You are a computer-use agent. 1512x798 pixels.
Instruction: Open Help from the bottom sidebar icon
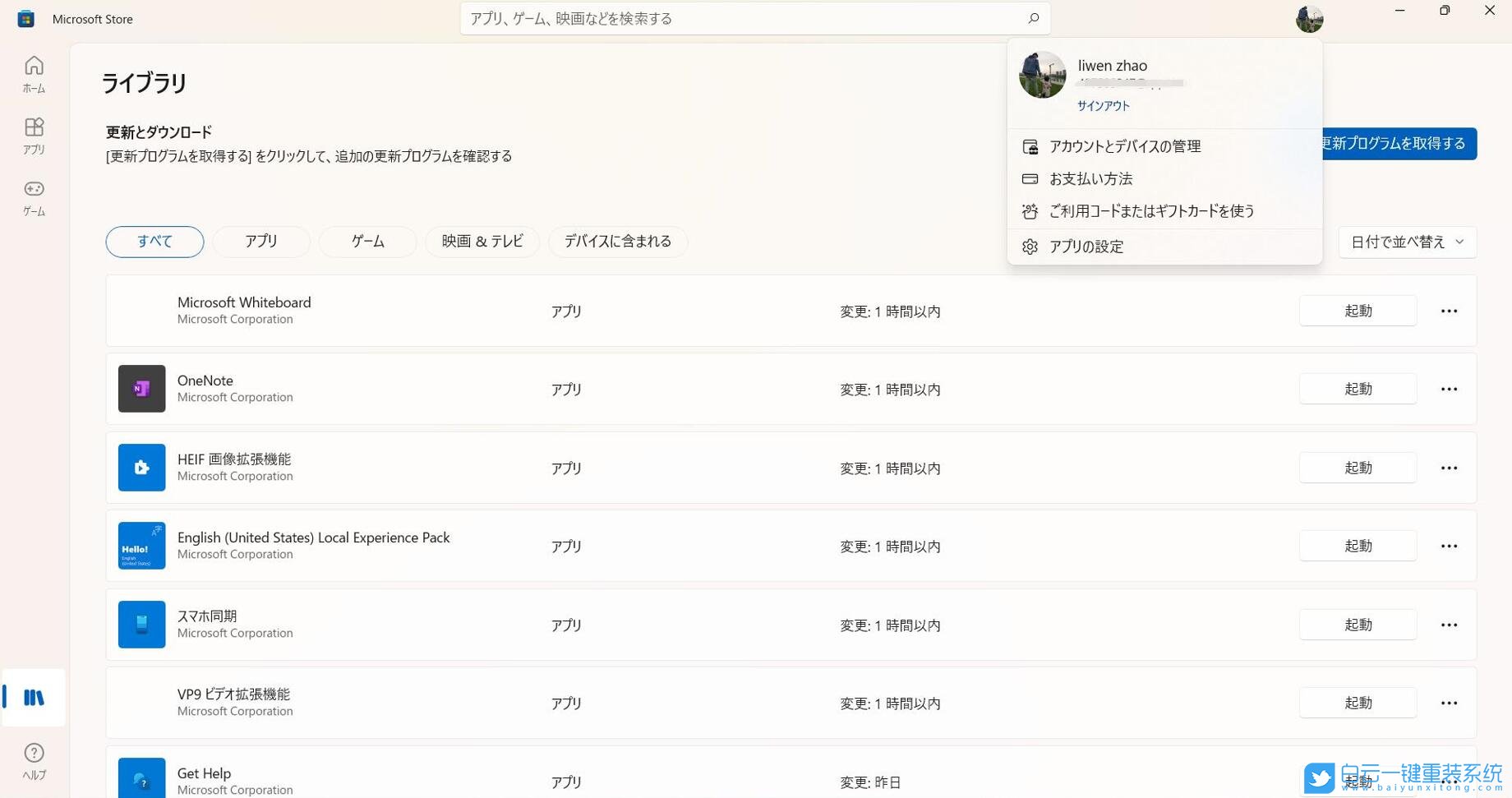coord(34,759)
